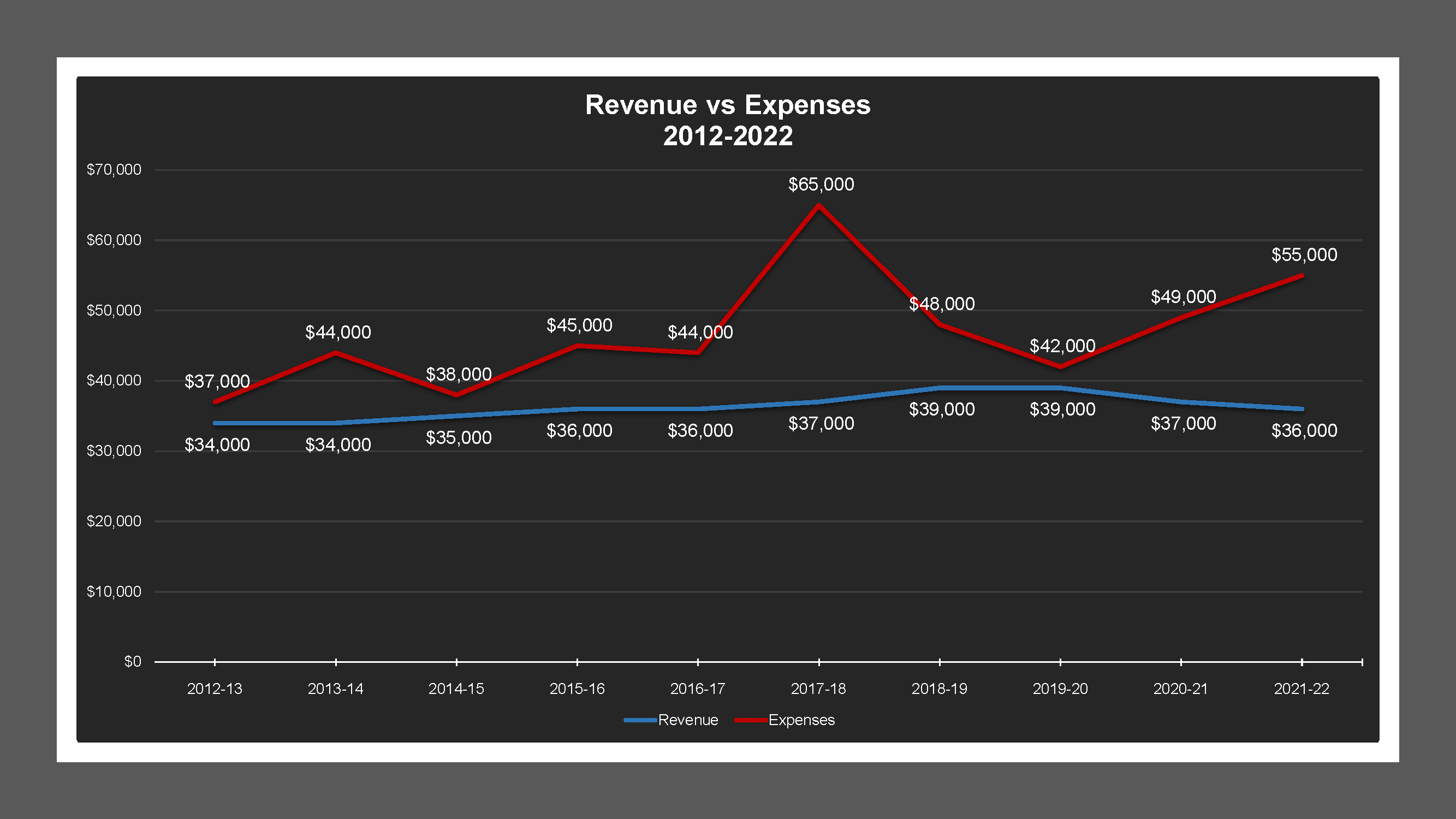Click the $49,000 expenses data label
This screenshot has width=1456, height=819.
1183,296
